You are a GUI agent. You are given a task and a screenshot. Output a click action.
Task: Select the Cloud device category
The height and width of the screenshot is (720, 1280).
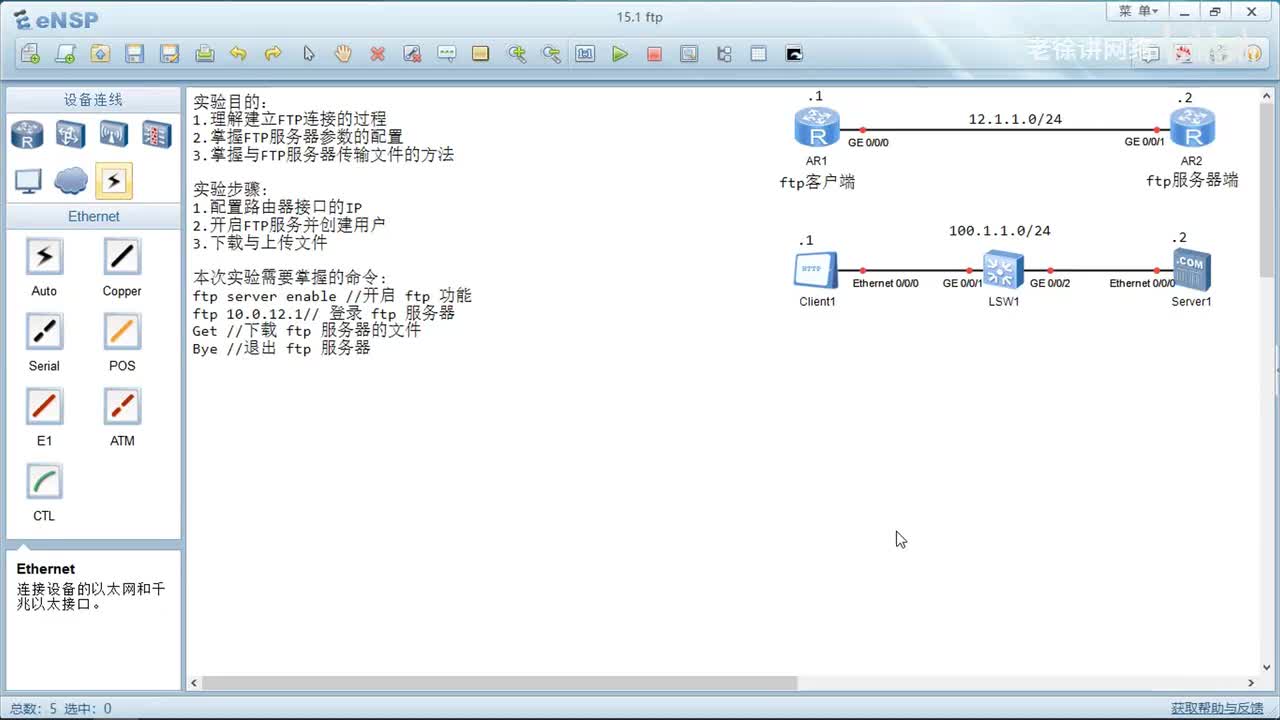click(70, 181)
